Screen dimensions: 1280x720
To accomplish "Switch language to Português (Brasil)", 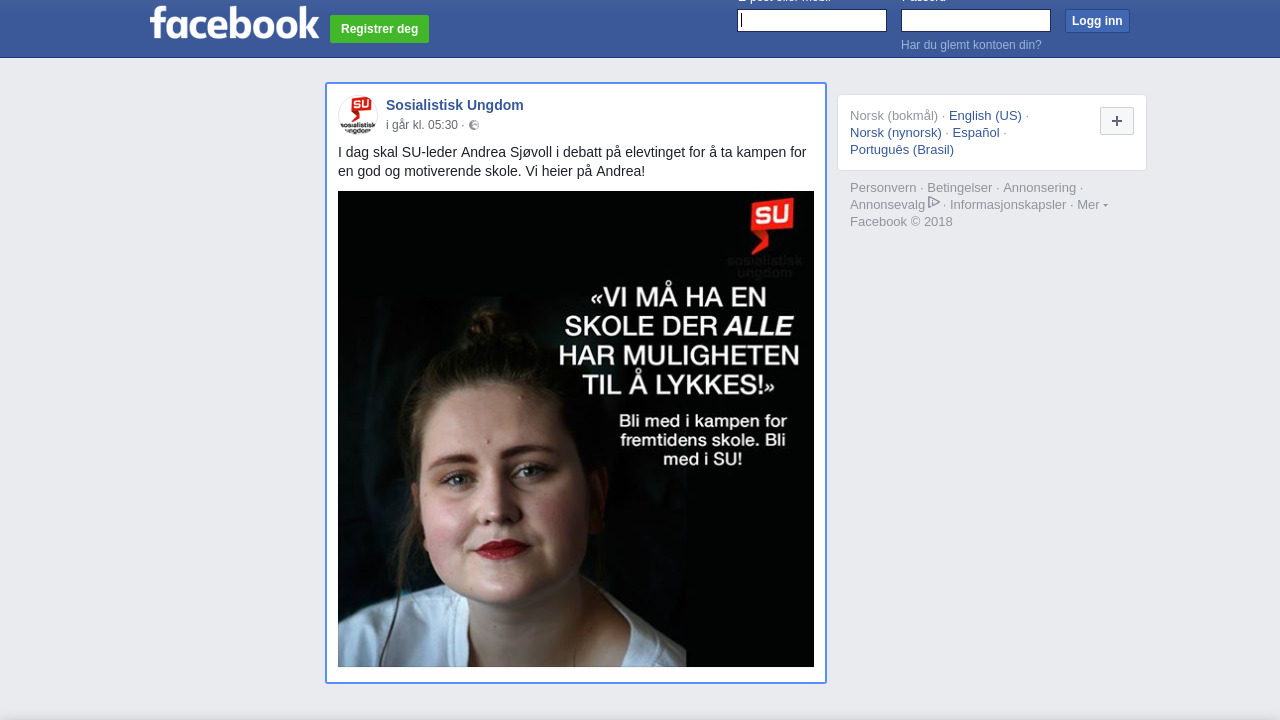I will [x=901, y=150].
